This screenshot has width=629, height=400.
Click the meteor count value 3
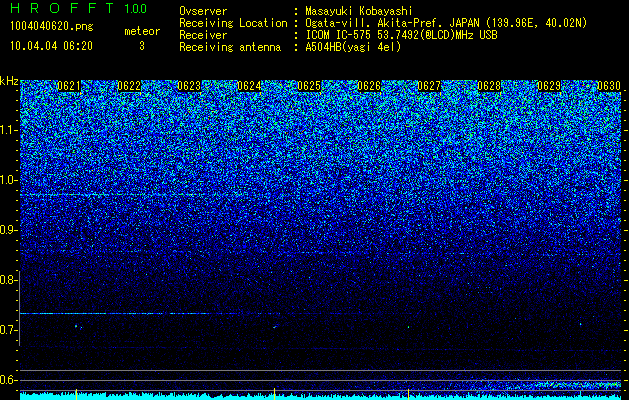142,46
